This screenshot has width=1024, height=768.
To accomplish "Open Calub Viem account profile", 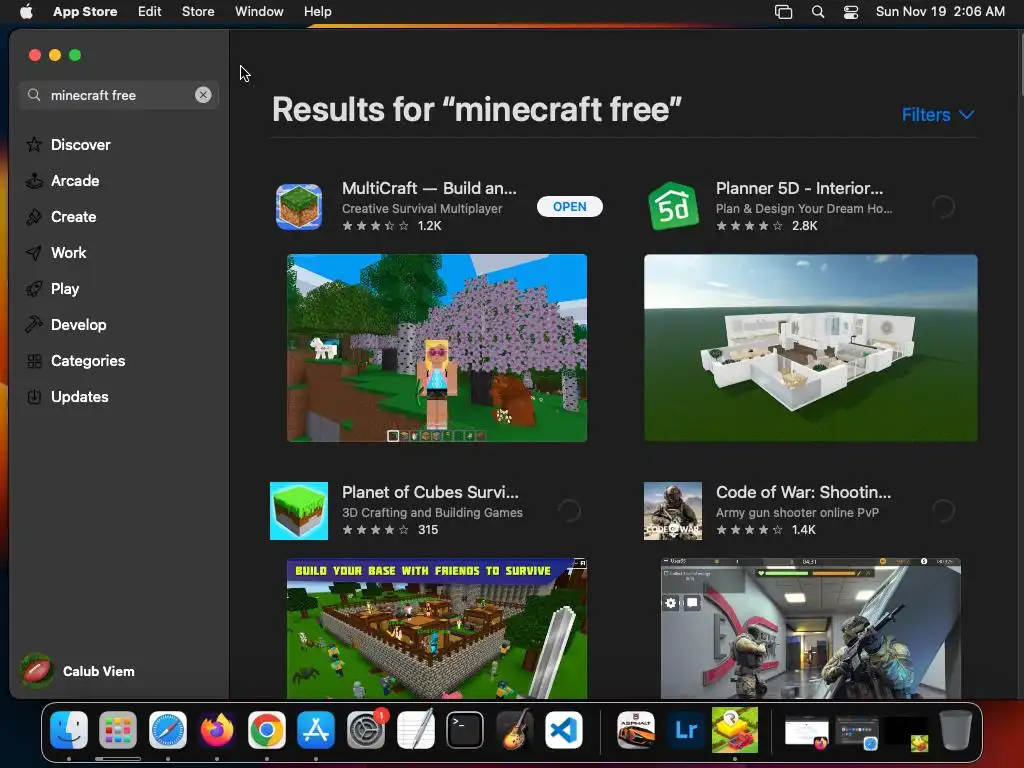I will tap(77, 671).
